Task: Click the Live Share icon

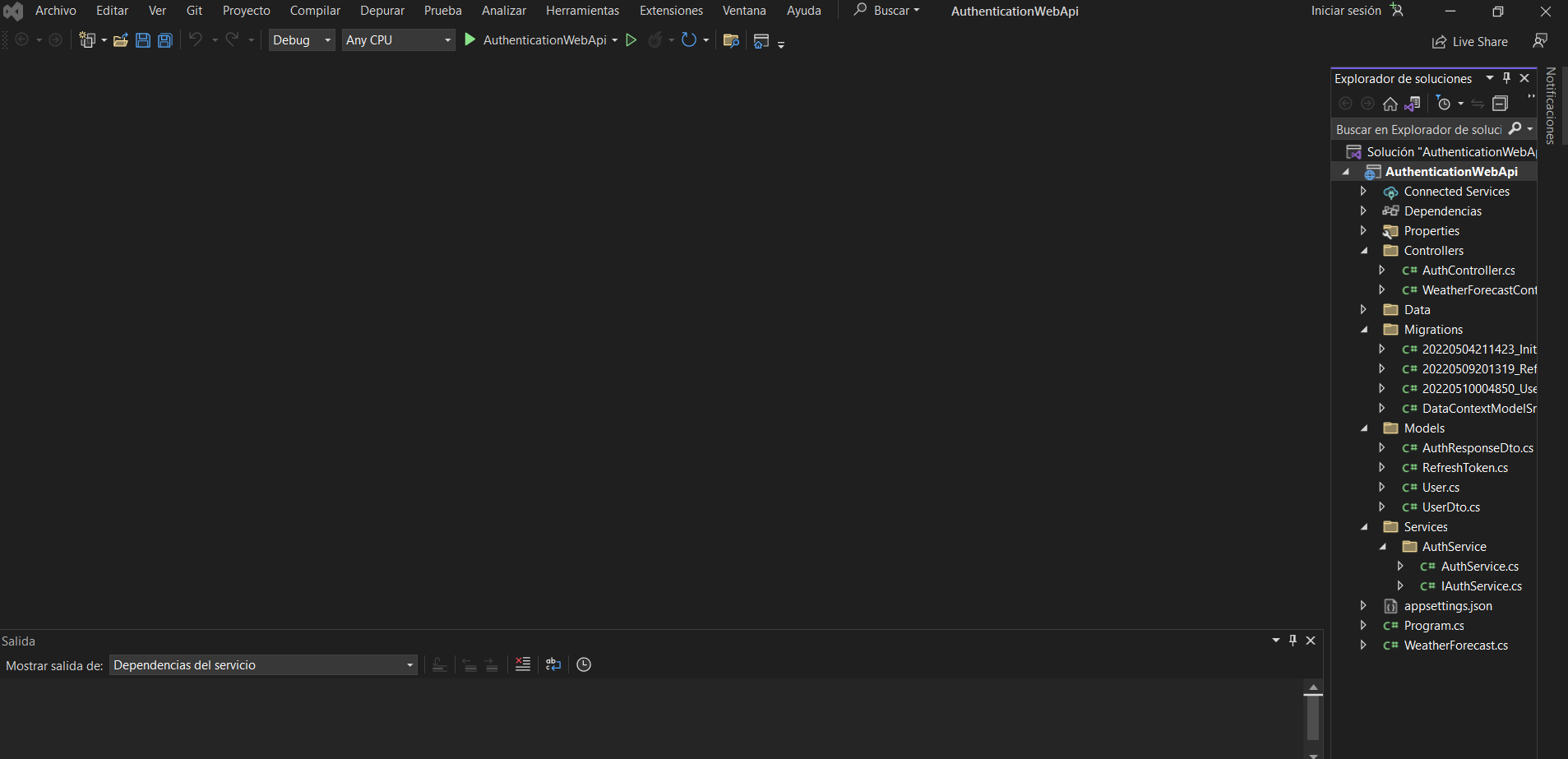Action: [x=1440, y=42]
